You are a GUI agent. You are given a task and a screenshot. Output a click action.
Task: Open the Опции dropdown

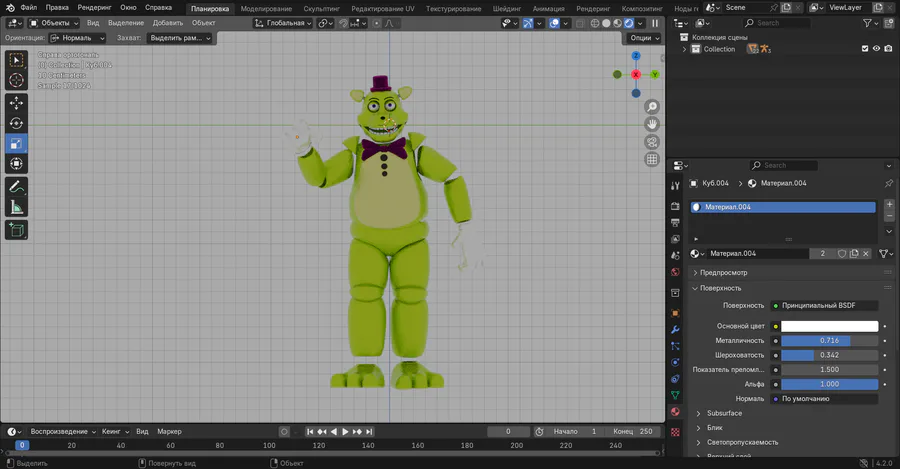pyautogui.click(x=644, y=38)
